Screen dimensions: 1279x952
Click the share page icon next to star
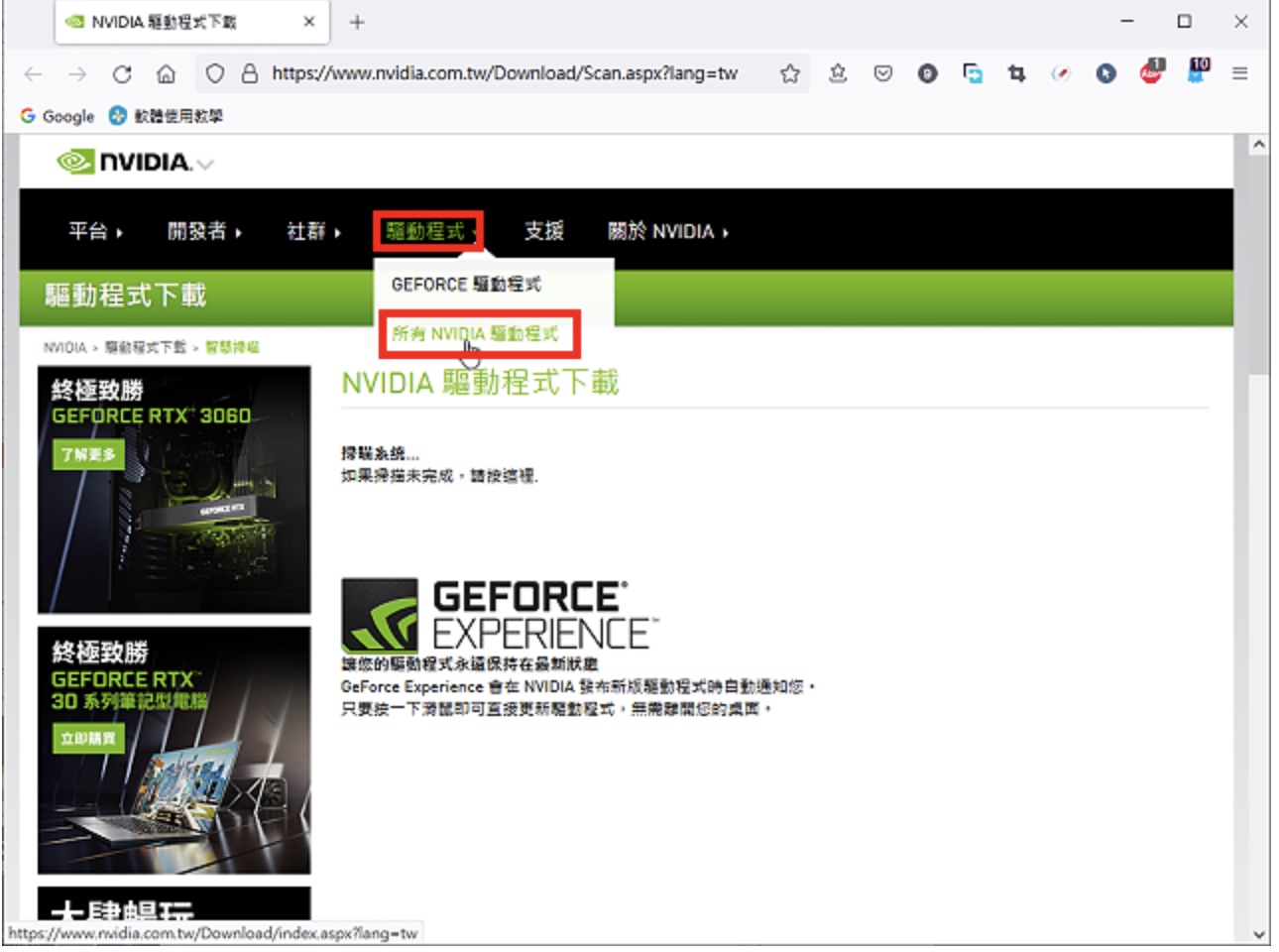[838, 73]
